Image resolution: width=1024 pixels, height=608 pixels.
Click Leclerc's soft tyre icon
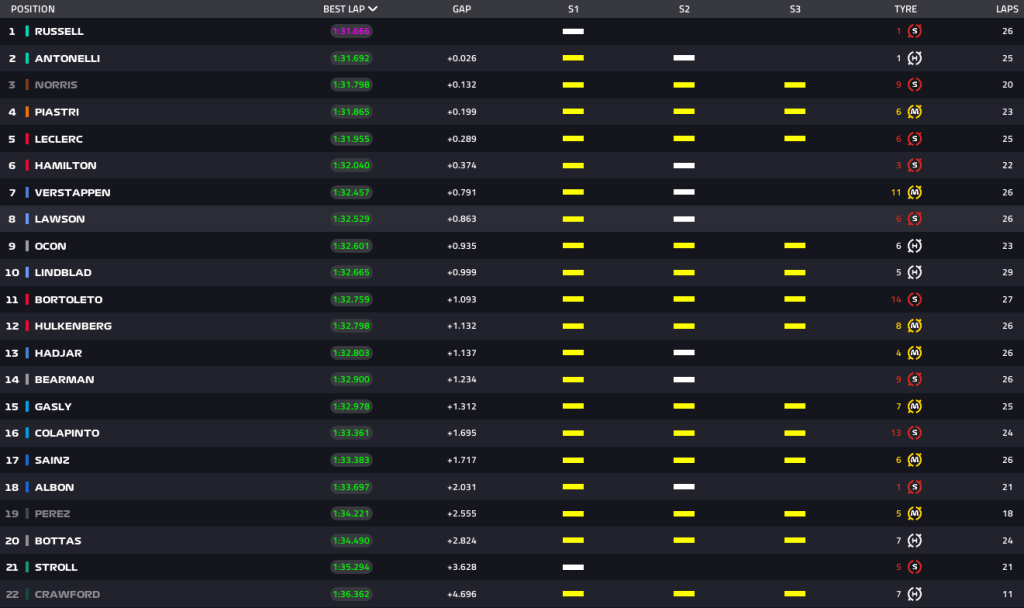tap(914, 138)
